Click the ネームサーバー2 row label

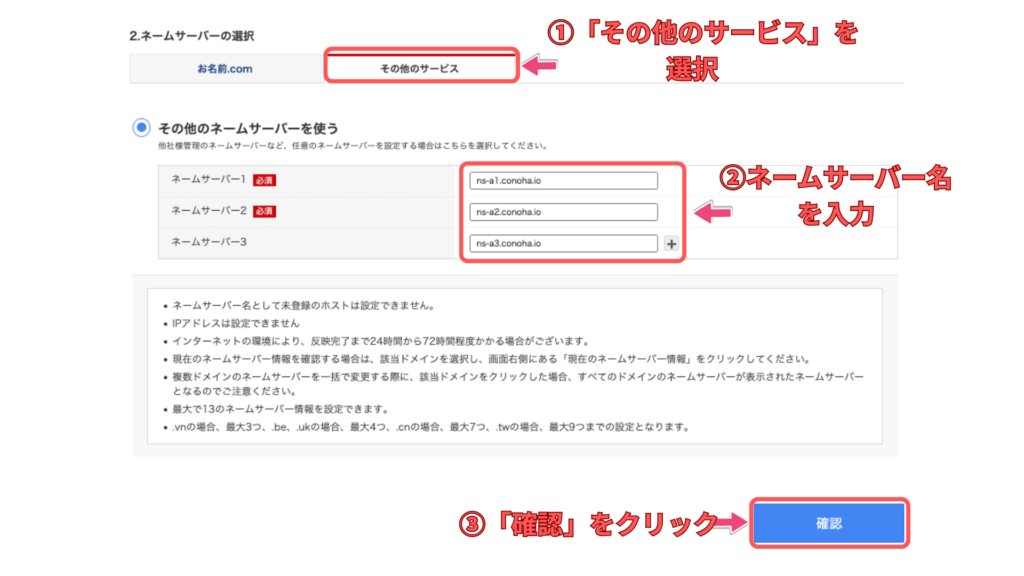pyautogui.click(x=208, y=212)
